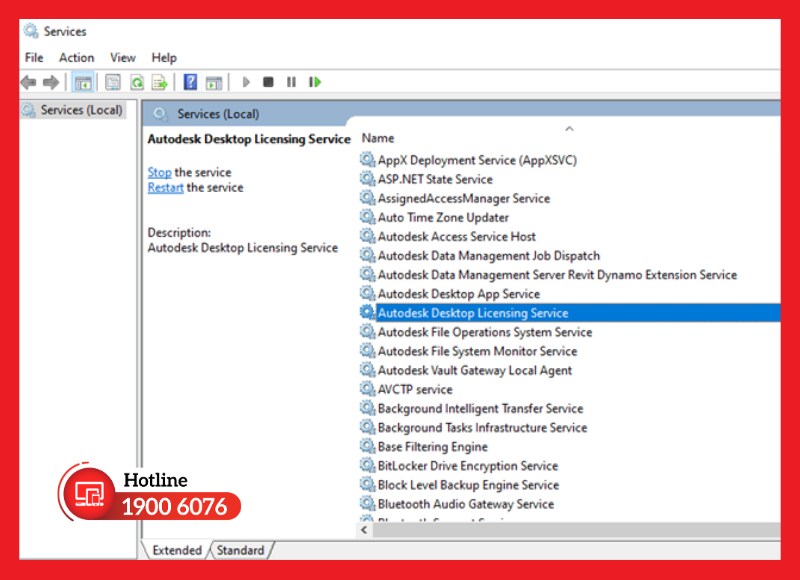Image resolution: width=800 pixels, height=580 pixels.
Task: Select Autodesk File Operations System Service
Action: pos(485,332)
